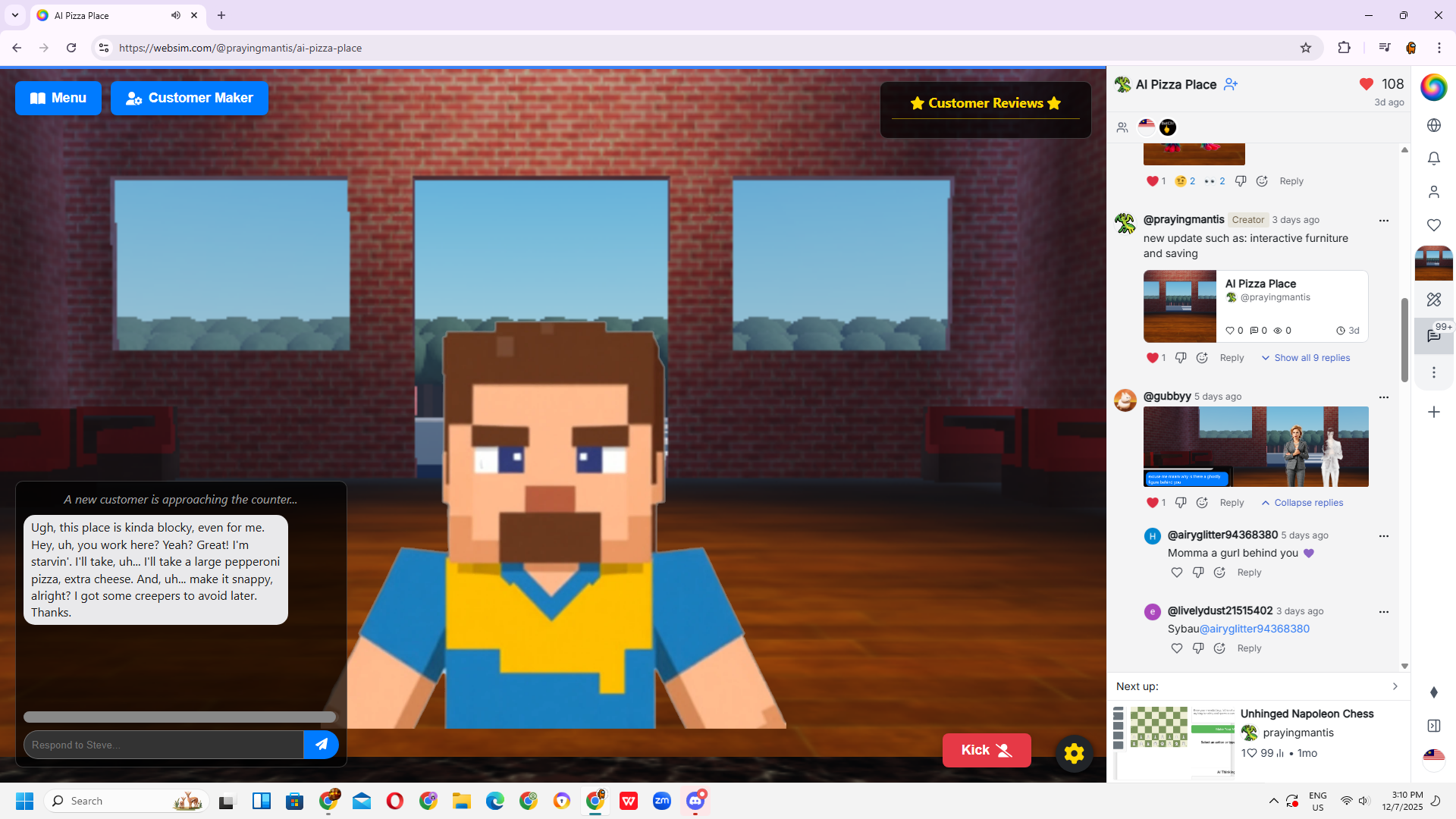Screen dimensions: 1456x819
Task: Expand Show all 9 replies
Action: point(1305,358)
